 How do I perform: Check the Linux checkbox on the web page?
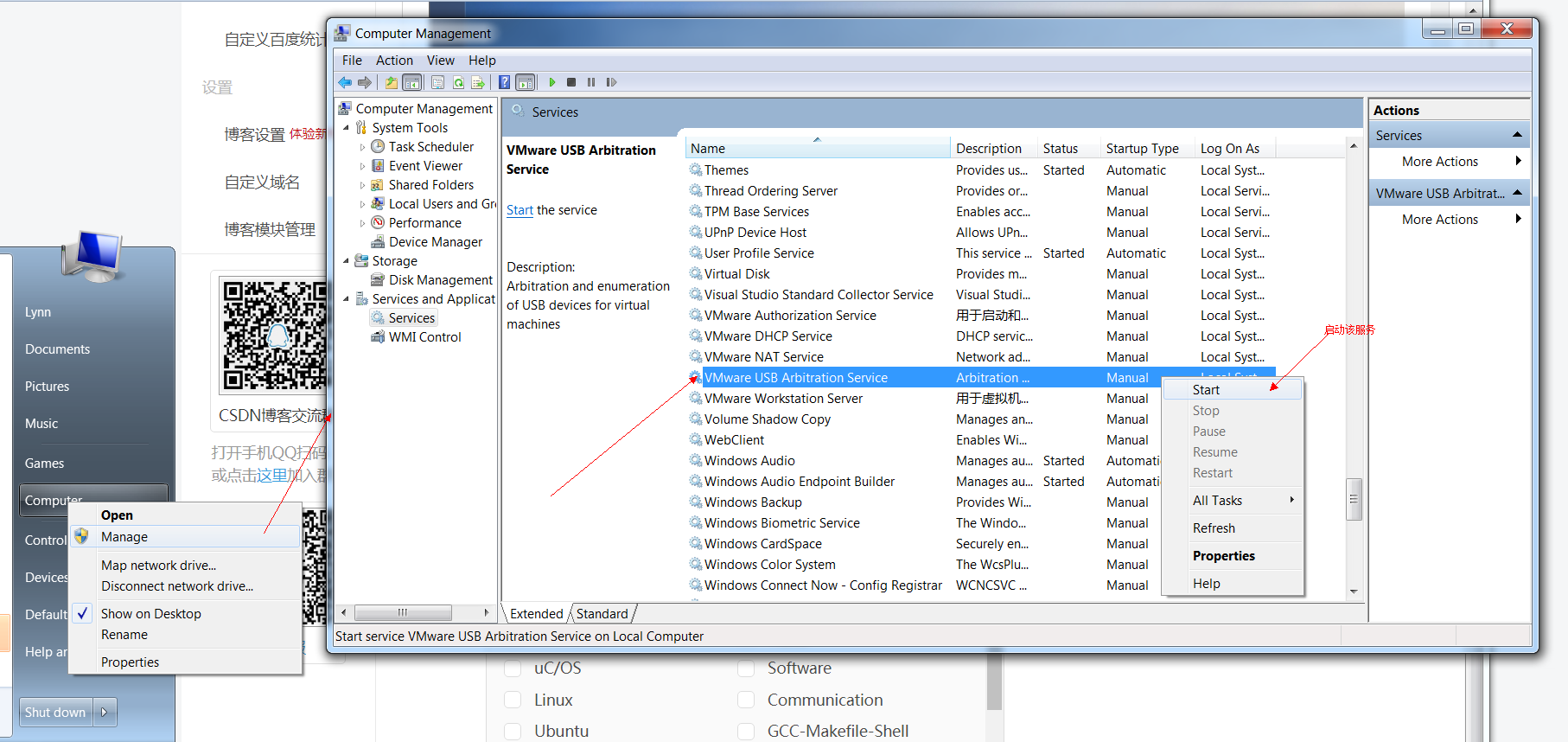coord(513,700)
